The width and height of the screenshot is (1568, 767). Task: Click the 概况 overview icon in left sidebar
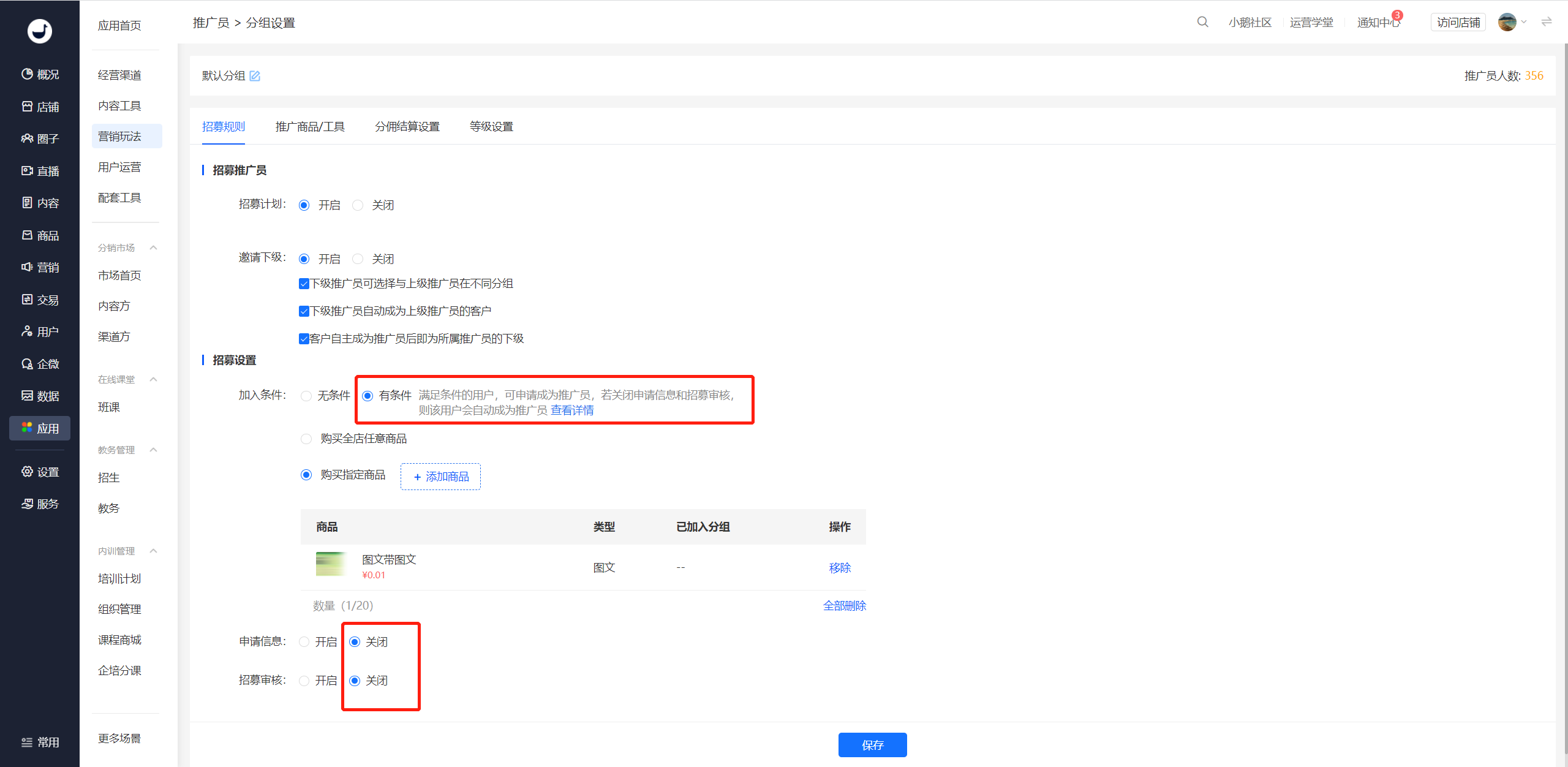(27, 74)
